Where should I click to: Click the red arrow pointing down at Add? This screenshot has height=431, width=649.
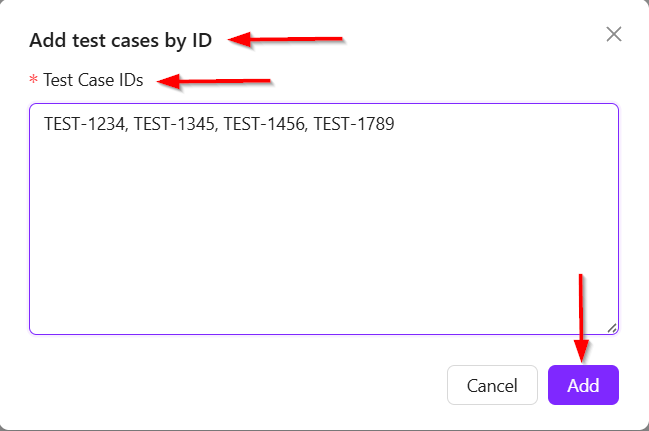click(x=581, y=318)
